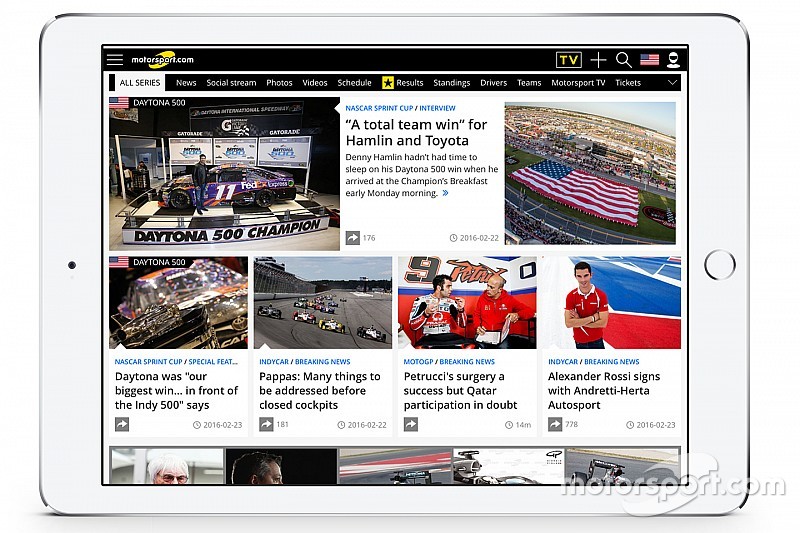
Task: Click the 181 share count
Action: [283, 424]
